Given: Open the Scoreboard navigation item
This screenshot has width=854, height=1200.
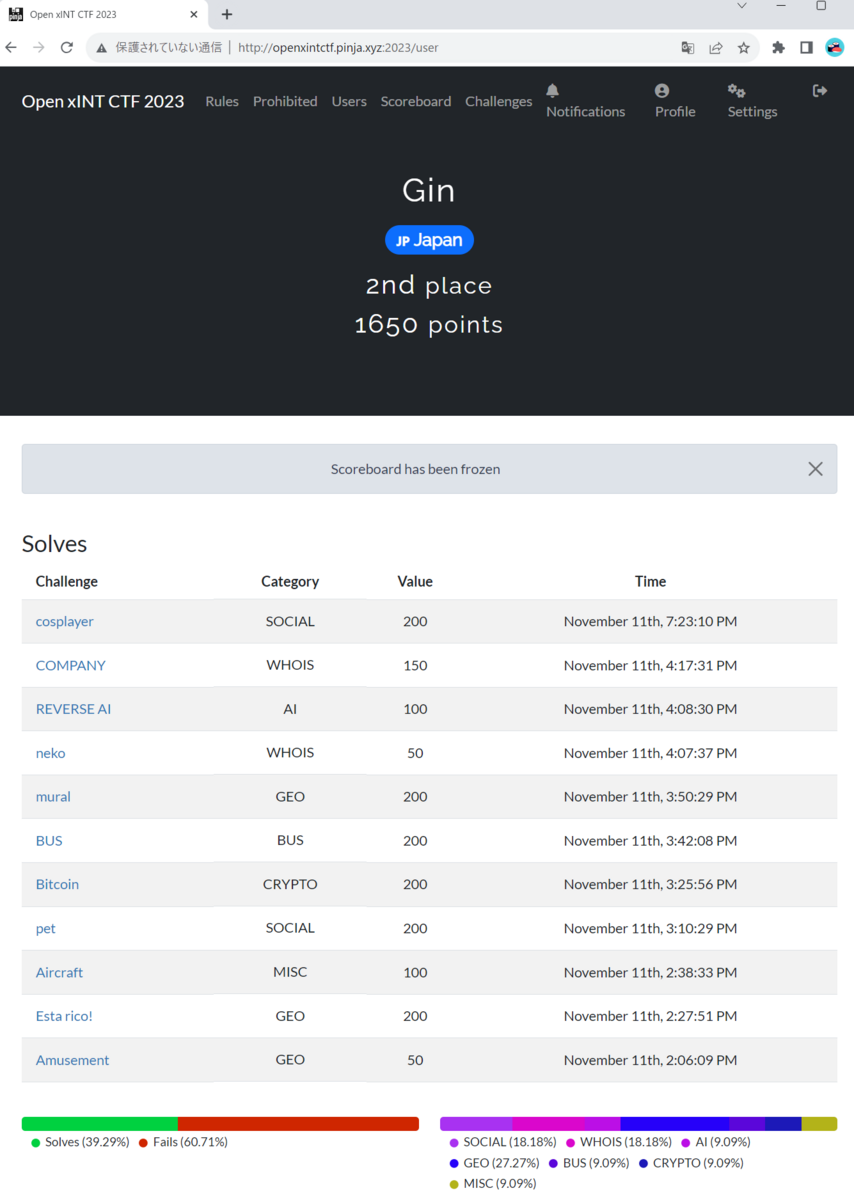Looking at the screenshot, I should 416,101.
